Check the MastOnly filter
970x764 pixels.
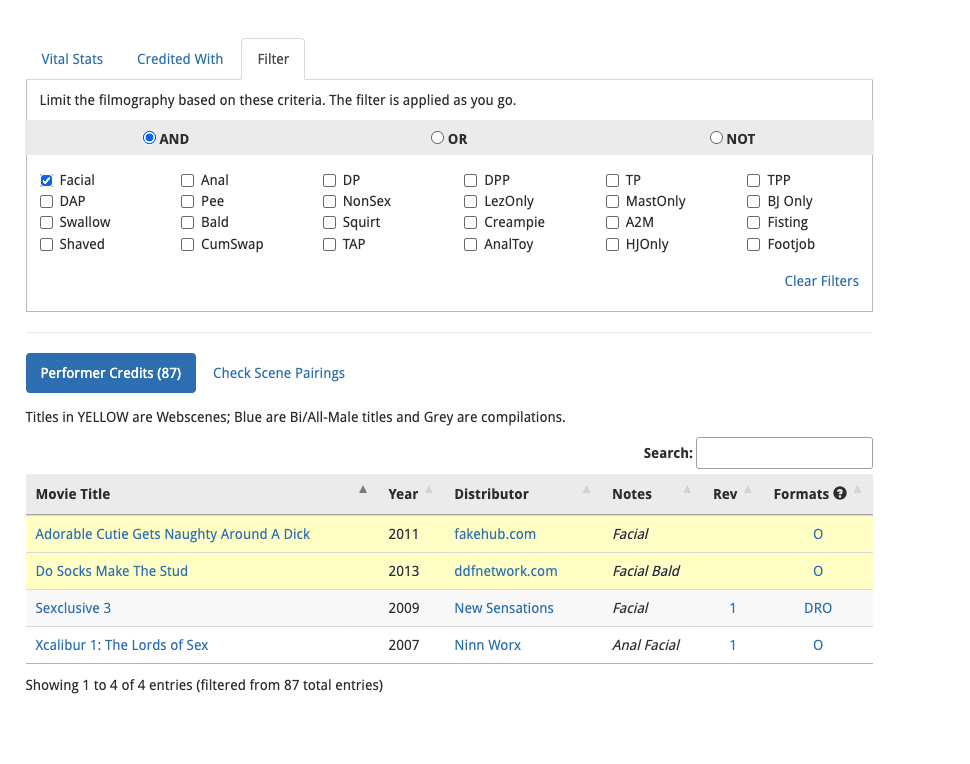click(x=612, y=202)
